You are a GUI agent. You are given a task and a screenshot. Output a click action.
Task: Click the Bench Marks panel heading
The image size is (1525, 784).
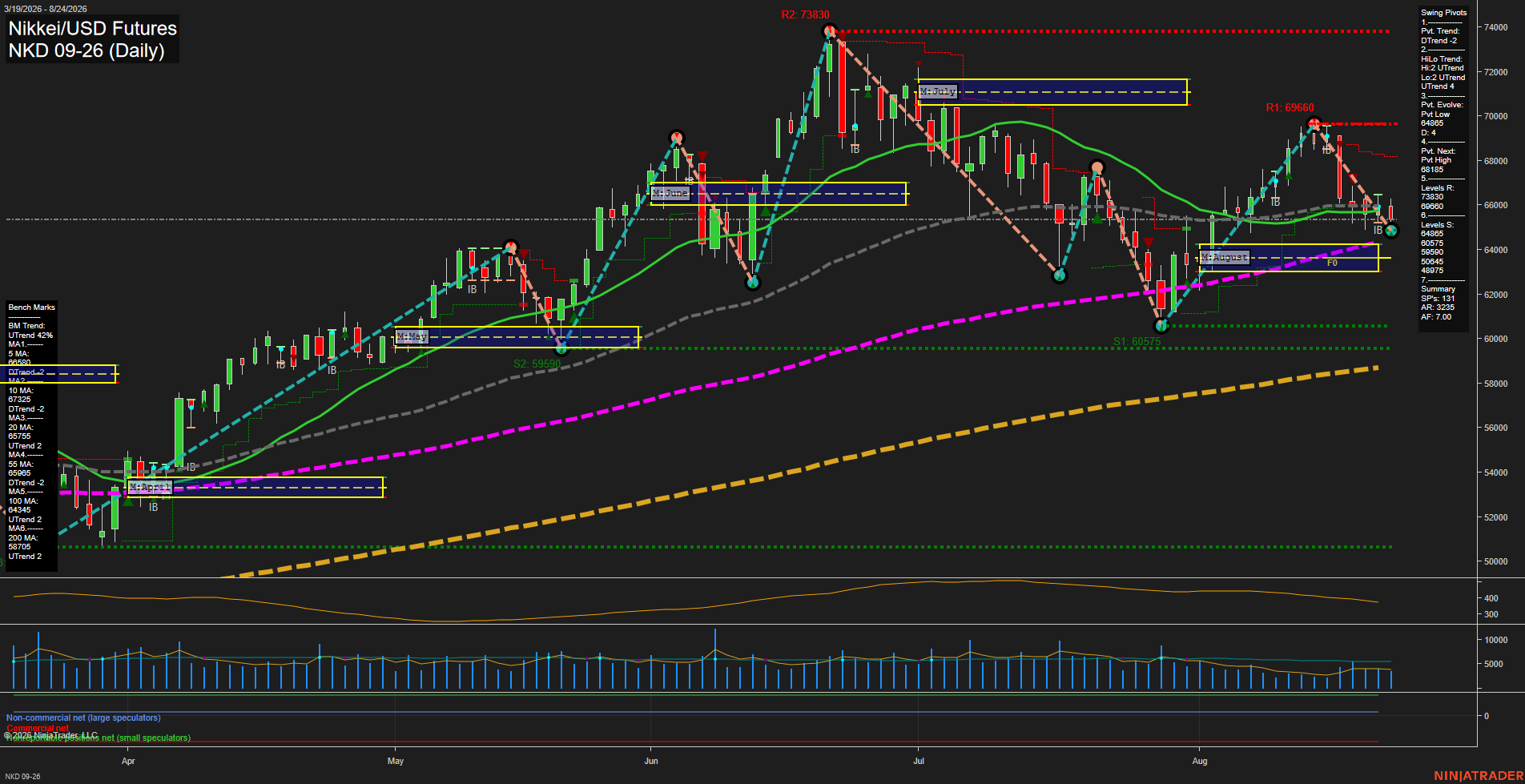point(32,308)
